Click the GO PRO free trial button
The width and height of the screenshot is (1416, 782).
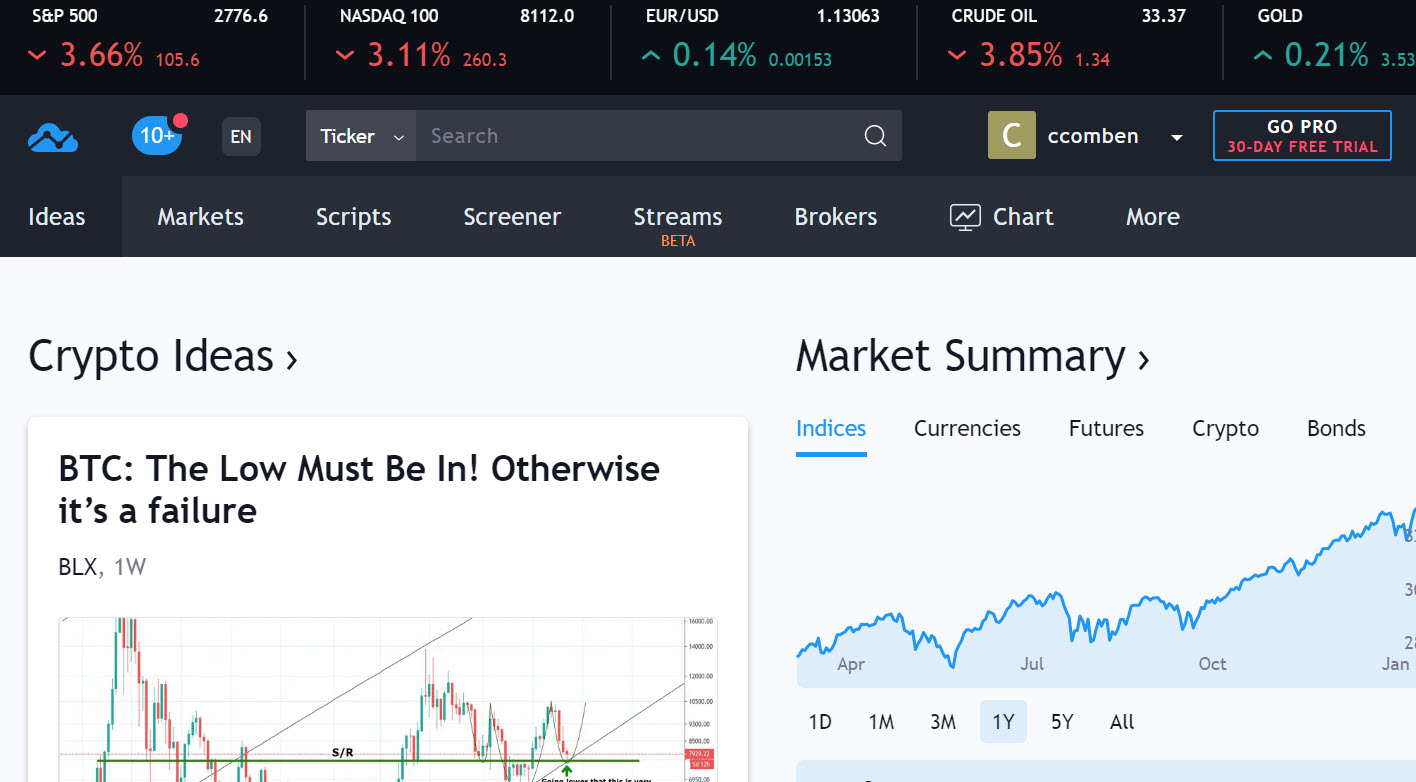coord(1301,135)
